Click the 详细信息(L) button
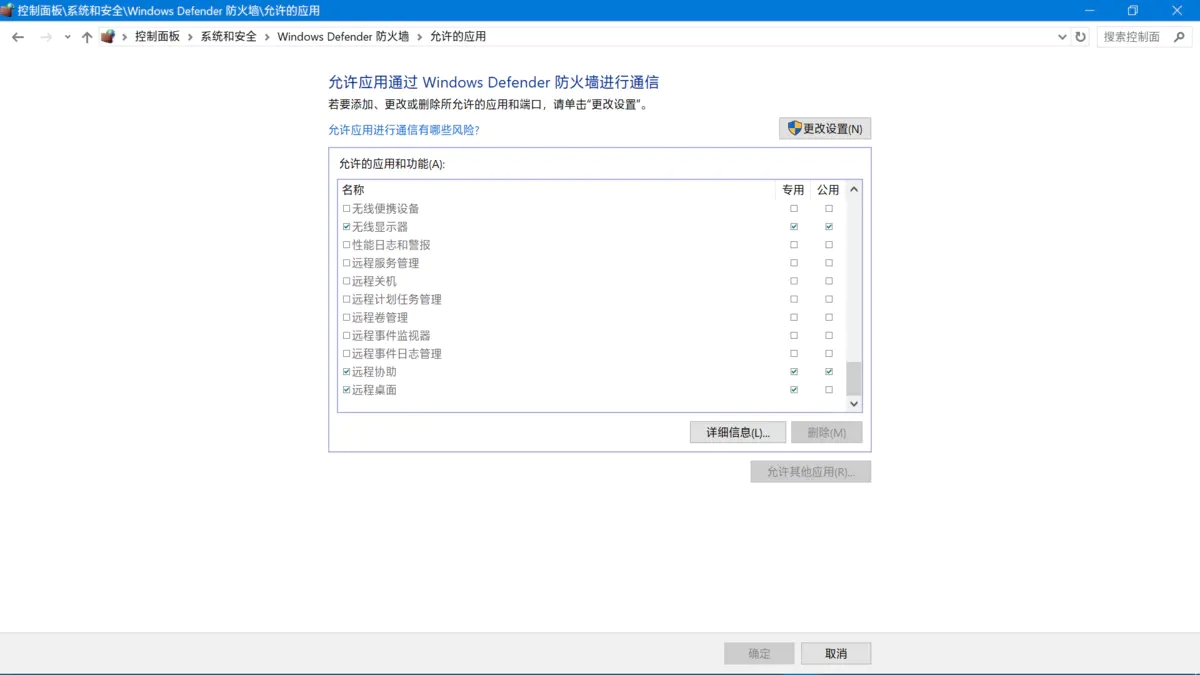1200x675 pixels. pos(737,431)
